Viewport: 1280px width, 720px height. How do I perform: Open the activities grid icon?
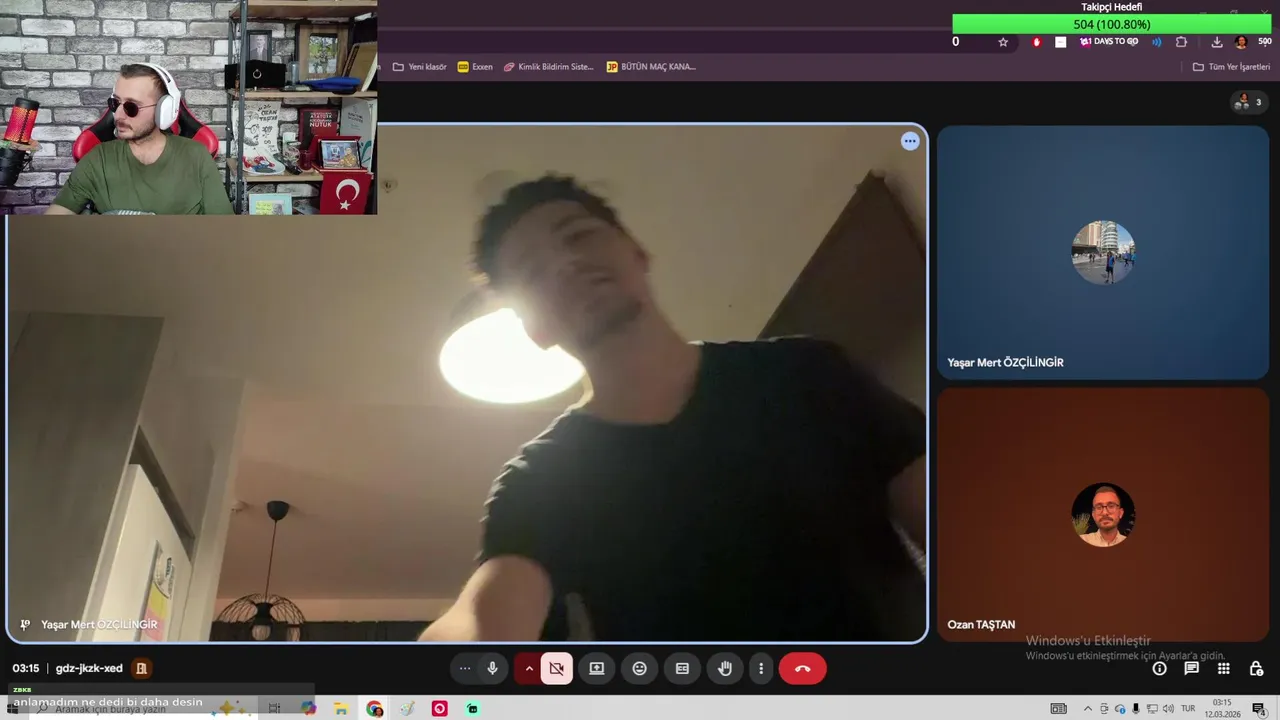pyautogui.click(x=1223, y=668)
